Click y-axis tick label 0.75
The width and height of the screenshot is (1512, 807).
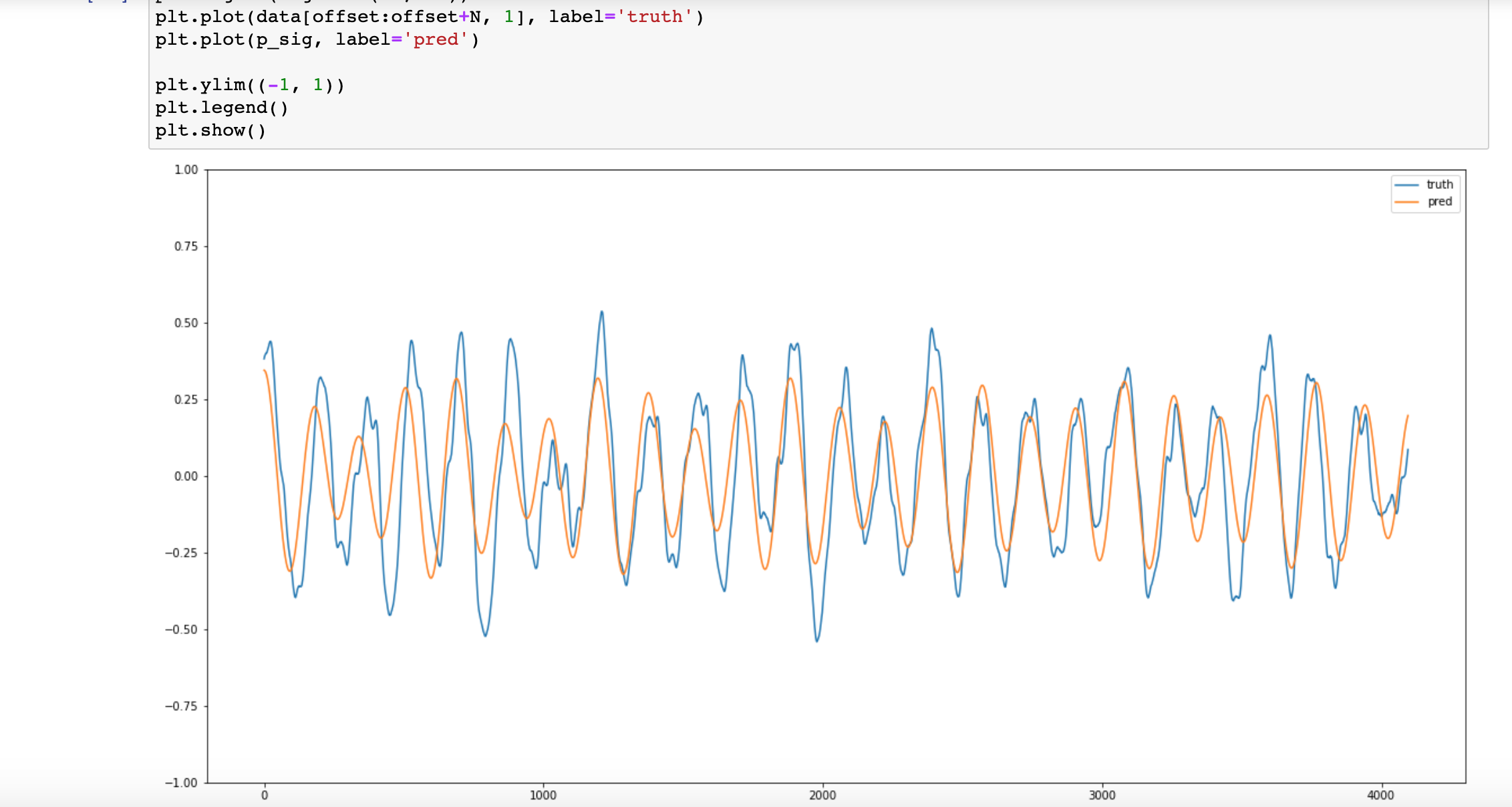click(x=186, y=247)
